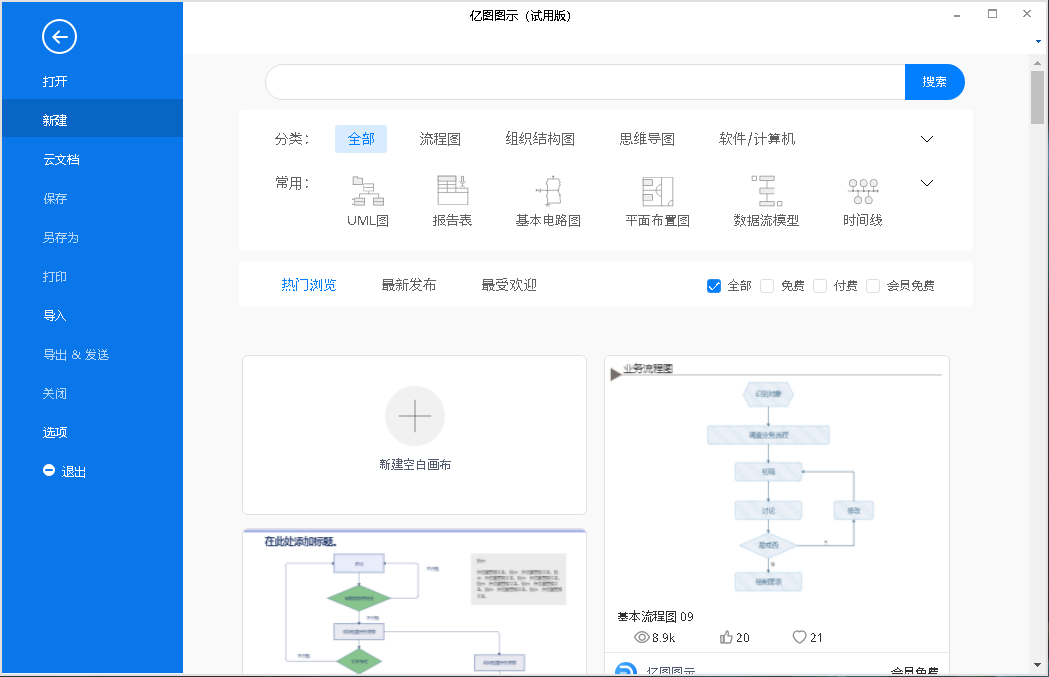Viewport: 1049px width, 677px height.
Task: Check the 会员免费 filter checkbox
Action: [872, 286]
